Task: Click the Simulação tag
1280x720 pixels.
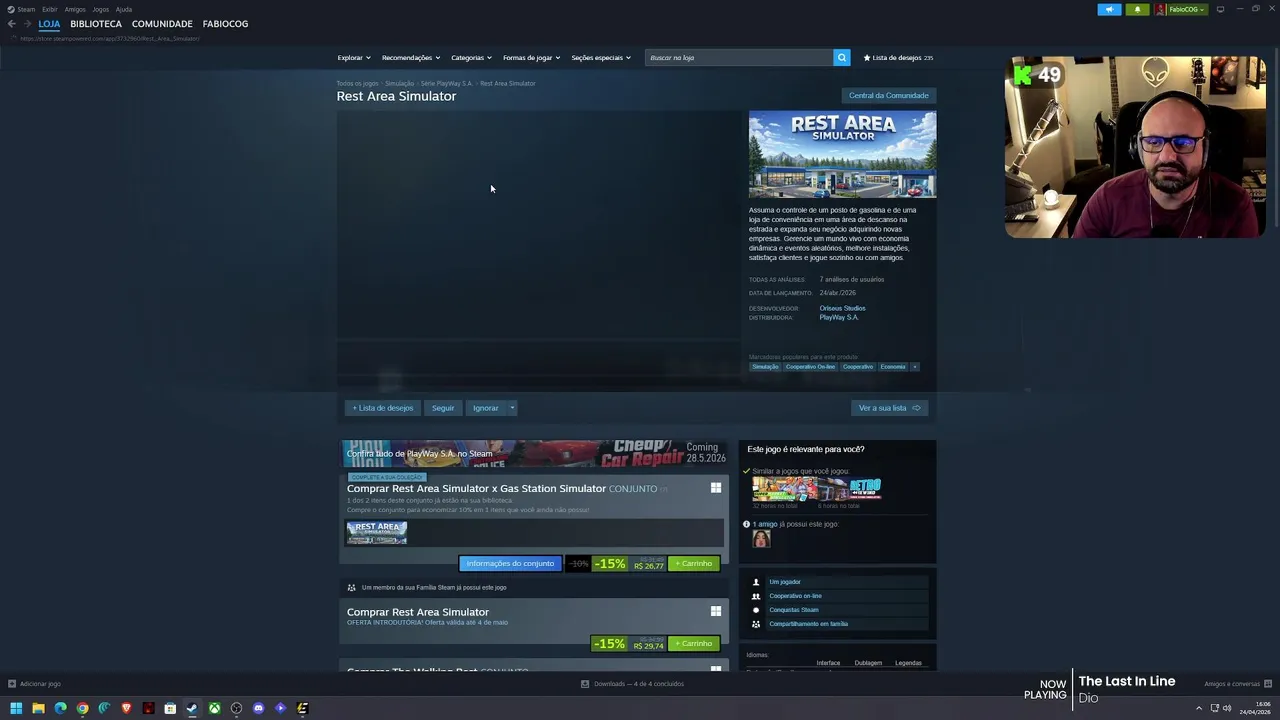Action: [765, 367]
